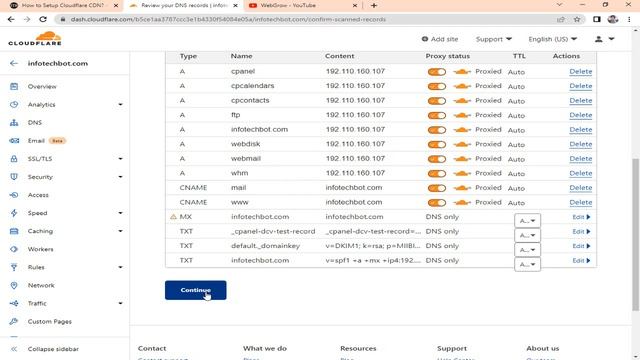Image resolution: width=640 pixels, height=360 pixels.
Task: Open SSL/TLS lock icon in sidebar
Action: 14,159
